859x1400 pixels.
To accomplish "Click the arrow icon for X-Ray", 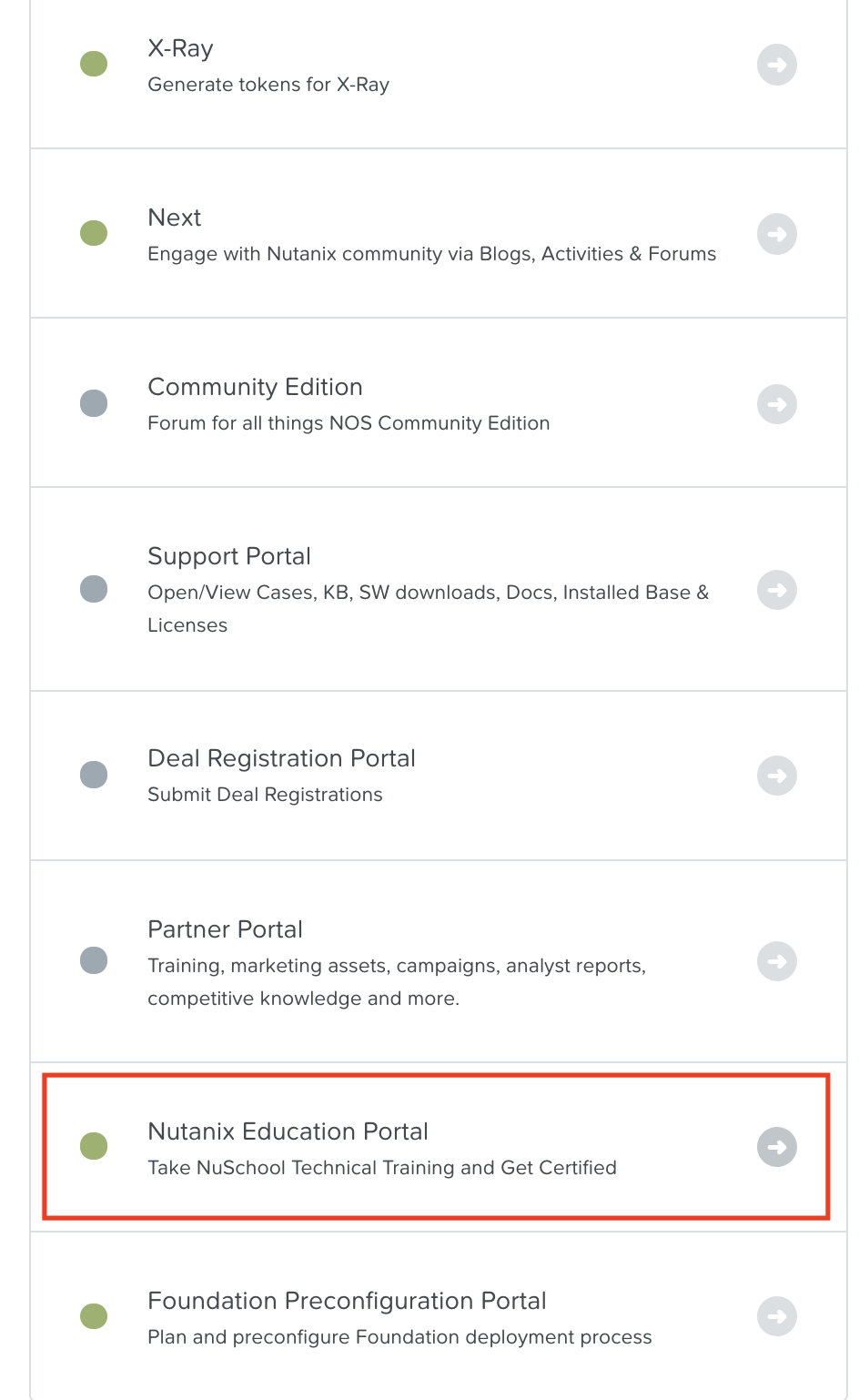I will click(x=777, y=65).
